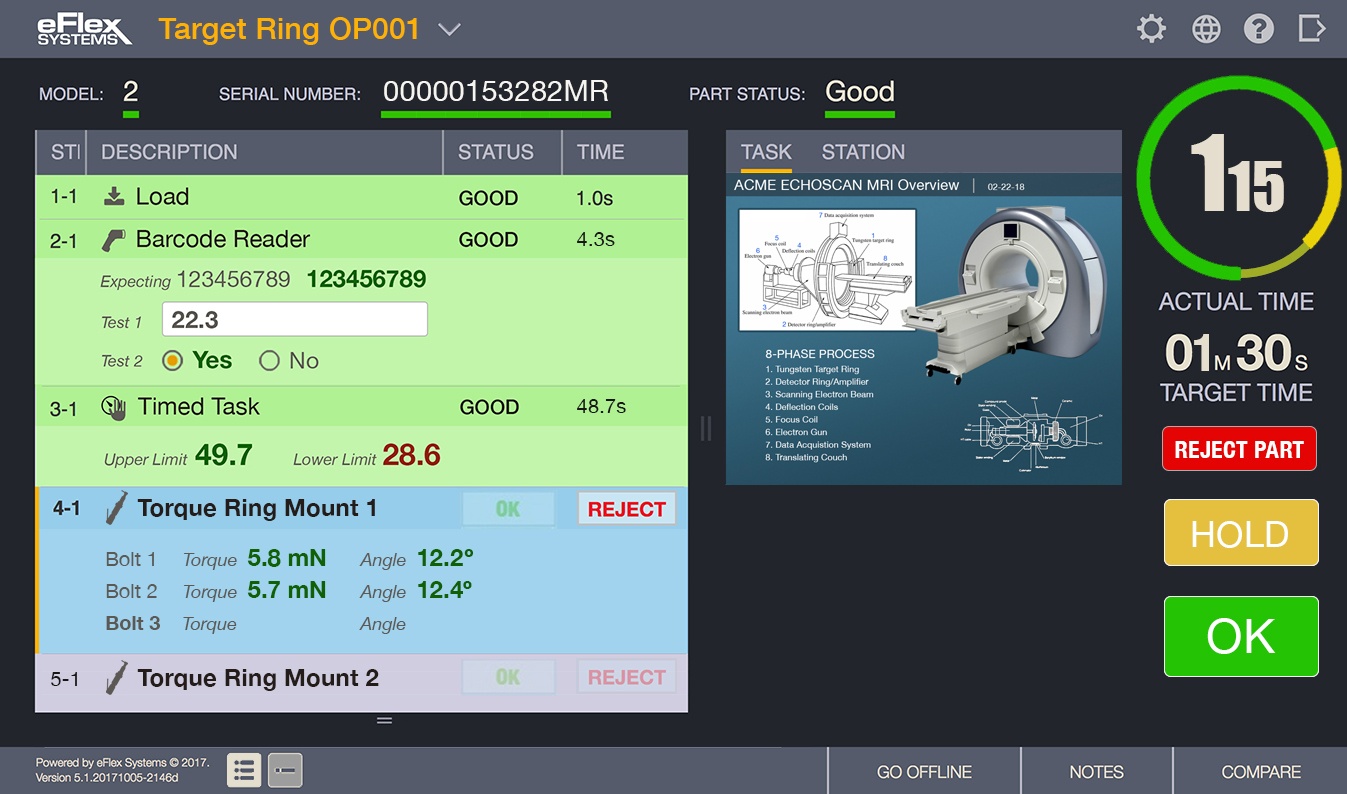Click the Timed Task time 48.7s
This screenshot has height=794, width=1347.
(601, 407)
